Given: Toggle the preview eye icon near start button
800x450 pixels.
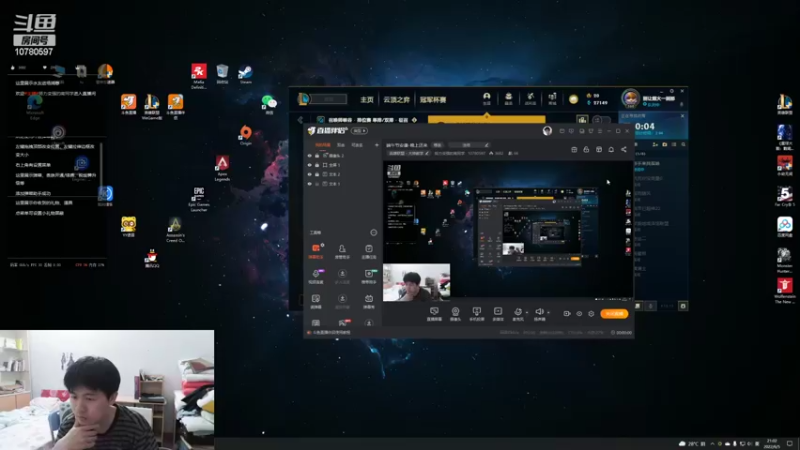Looking at the screenshot, I should pyautogui.click(x=579, y=314).
